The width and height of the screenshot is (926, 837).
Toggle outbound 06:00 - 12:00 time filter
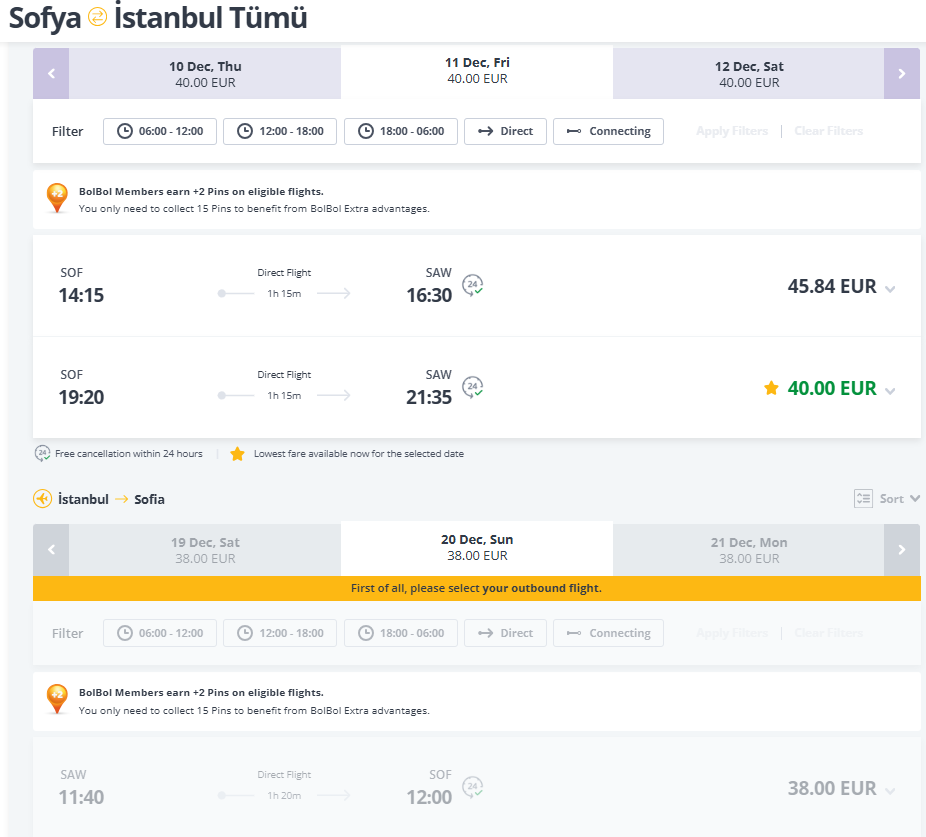[x=160, y=131]
